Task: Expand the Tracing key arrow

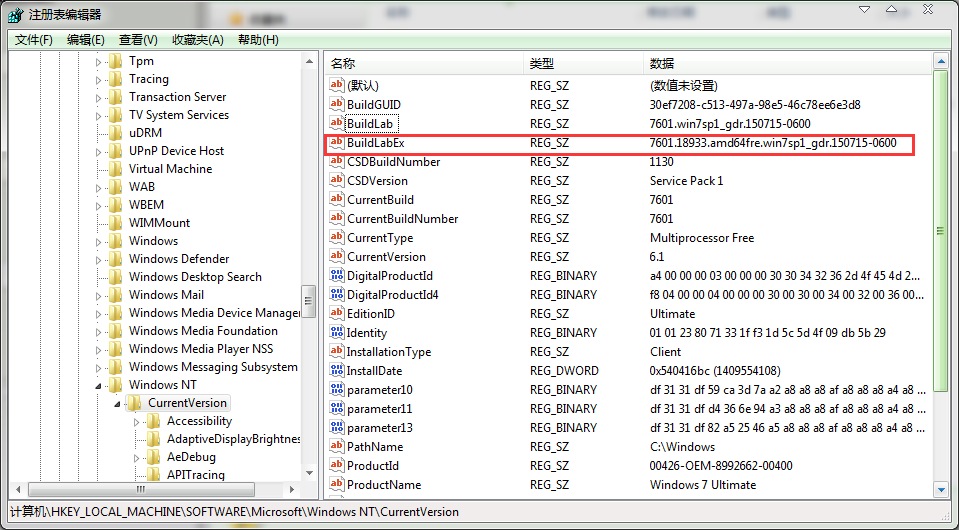Action: (99, 79)
